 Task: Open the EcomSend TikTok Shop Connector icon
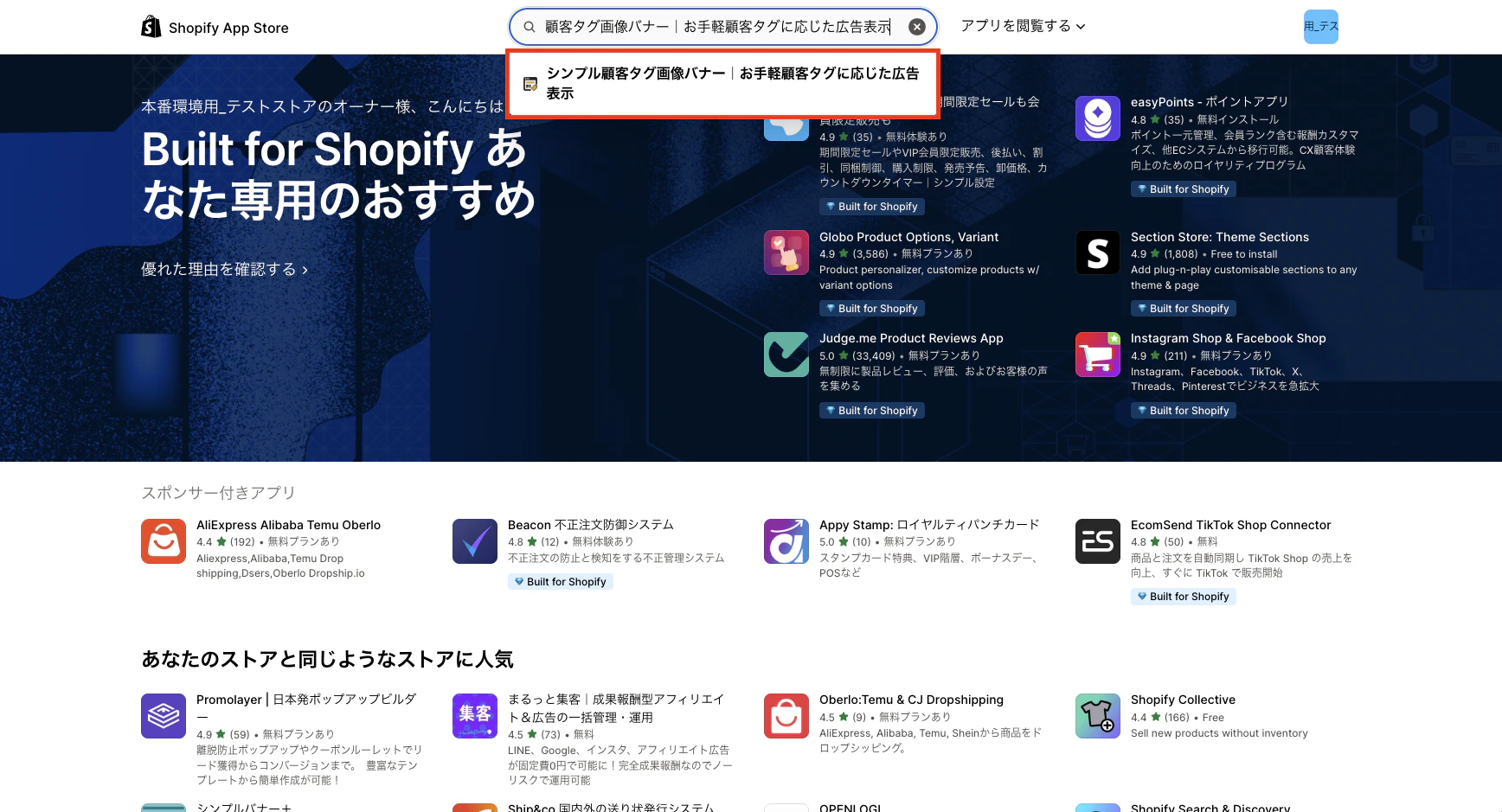[1097, 541]
